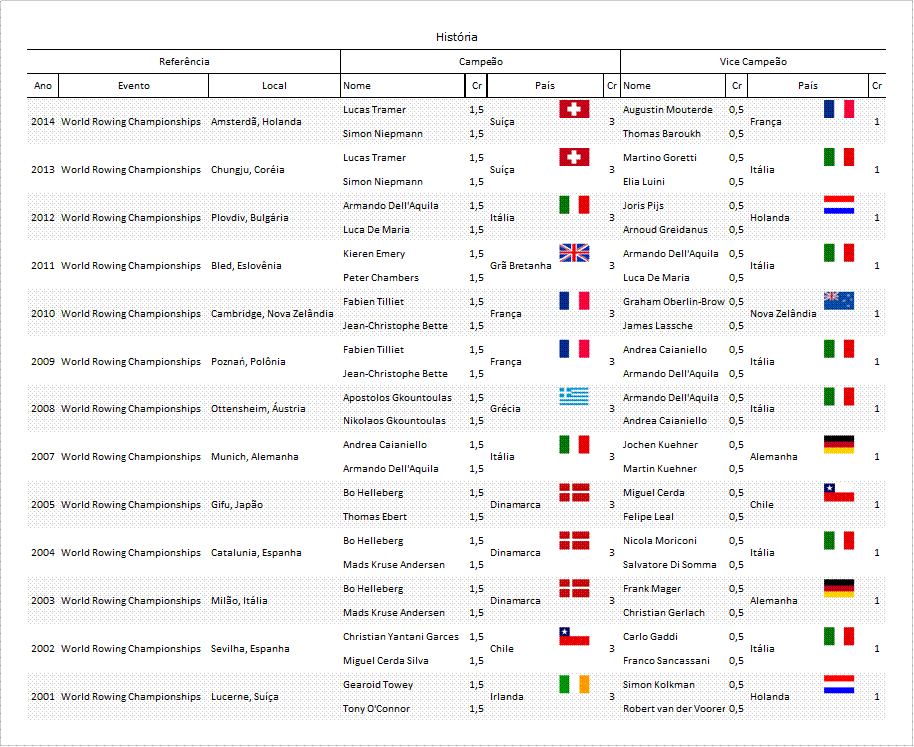Screen dimensions: 914x747
Task: Select the name 'Nikolaos Gkountoulas'
Action: pos(394,420)
